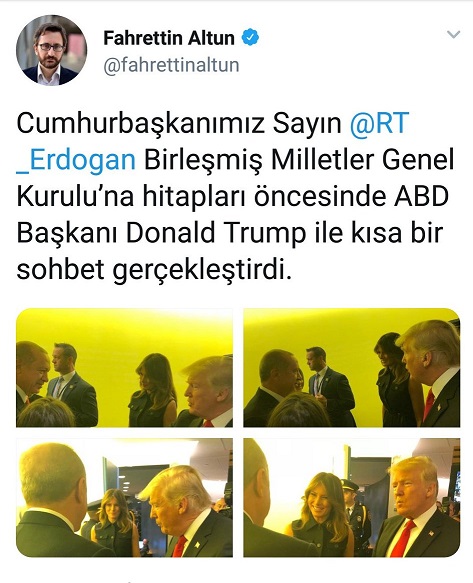The width and height of the screenshot is (473, 583).
Task: Click the text 'Donald Trump' in tweet
Action: click(216, 233)
